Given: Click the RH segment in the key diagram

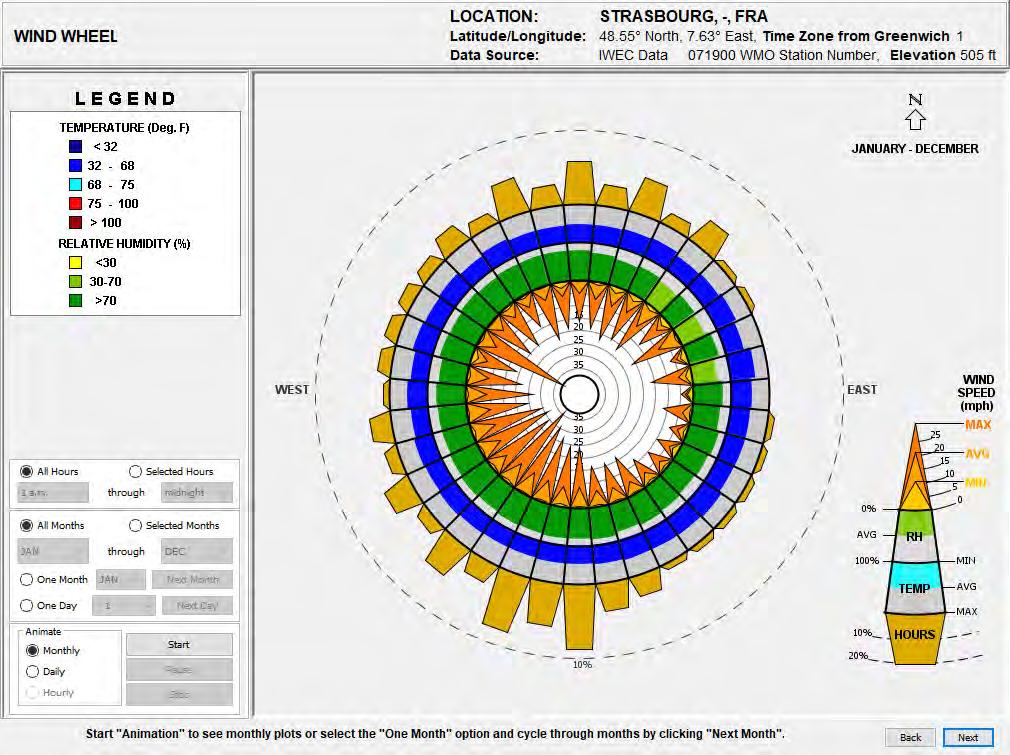Looking at the screenshot, I should tap(914, 536).
